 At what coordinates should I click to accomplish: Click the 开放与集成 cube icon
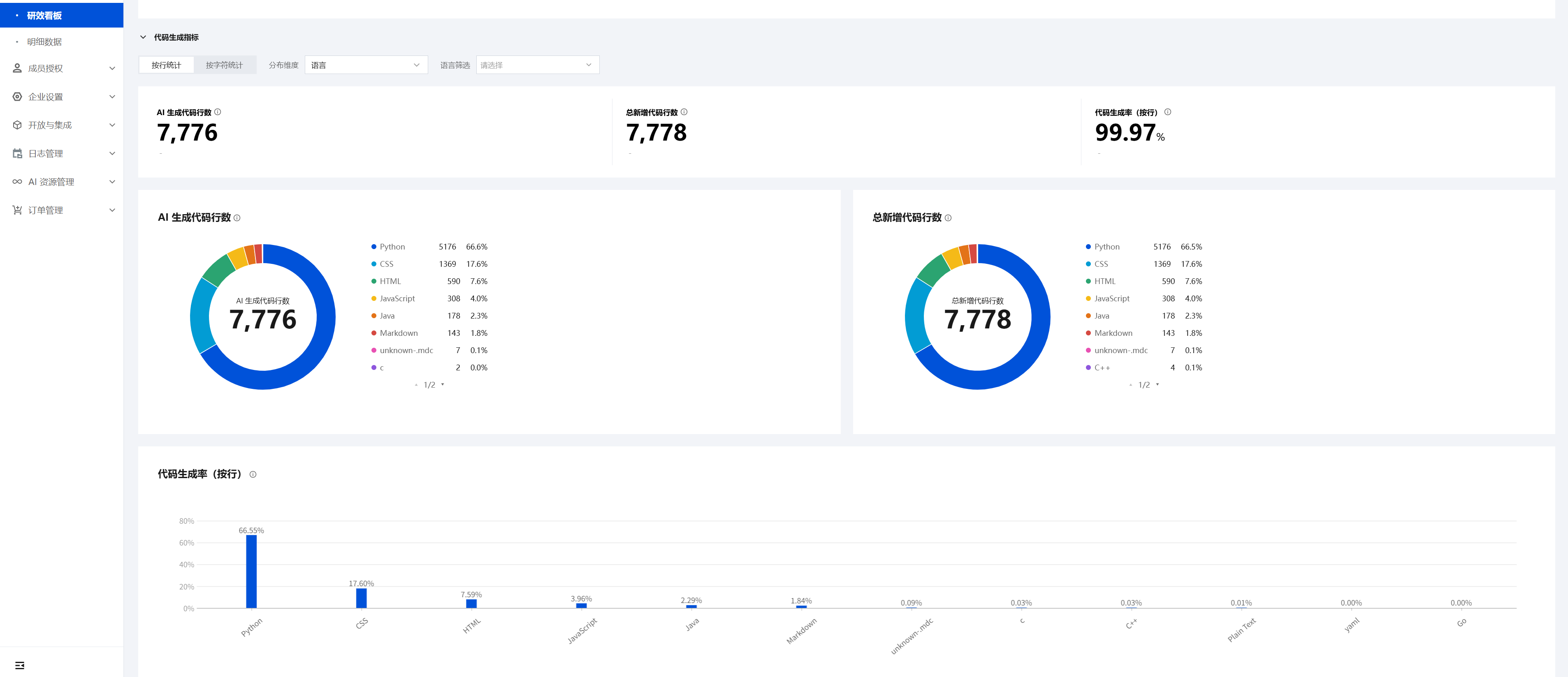pyautogui.click(x=17, y=125)
